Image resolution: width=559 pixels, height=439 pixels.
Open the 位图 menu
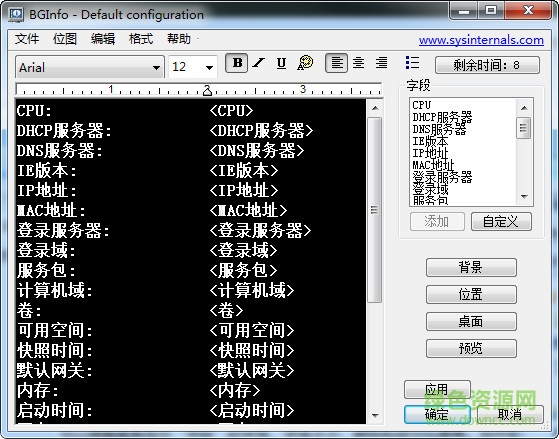pos(65,39)
